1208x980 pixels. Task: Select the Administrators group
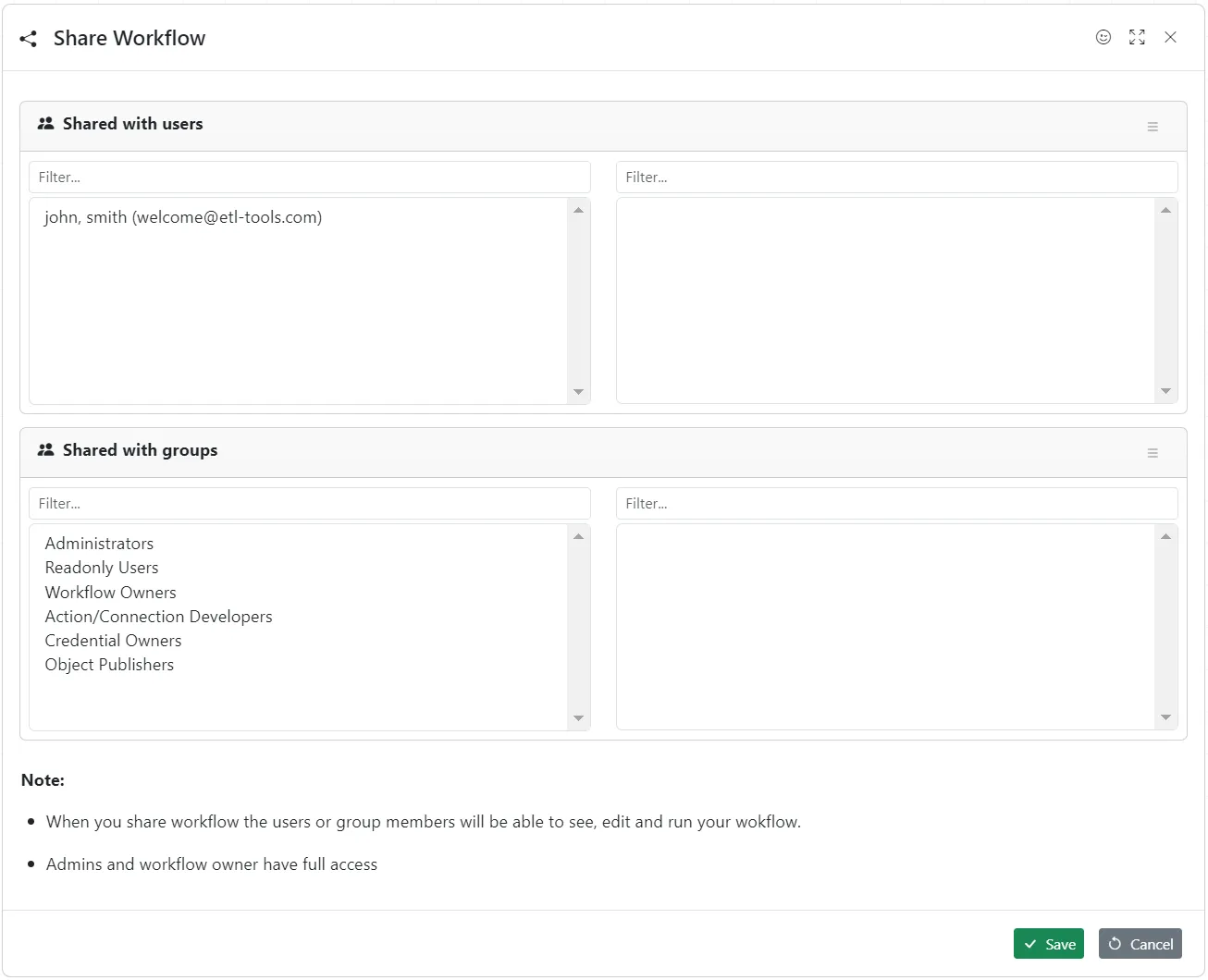[x=99, y=544]
